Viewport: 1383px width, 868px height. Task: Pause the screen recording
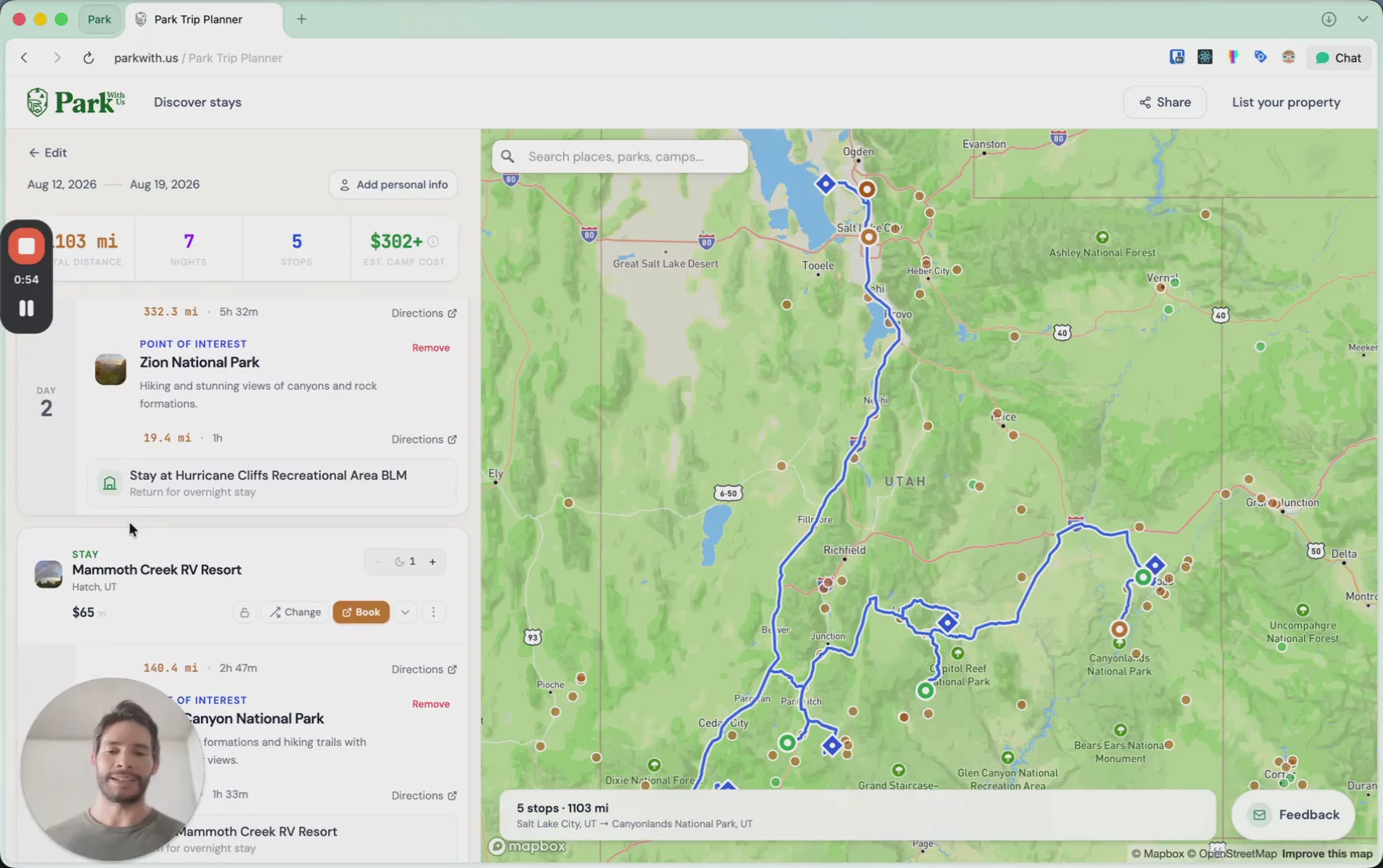27,308
